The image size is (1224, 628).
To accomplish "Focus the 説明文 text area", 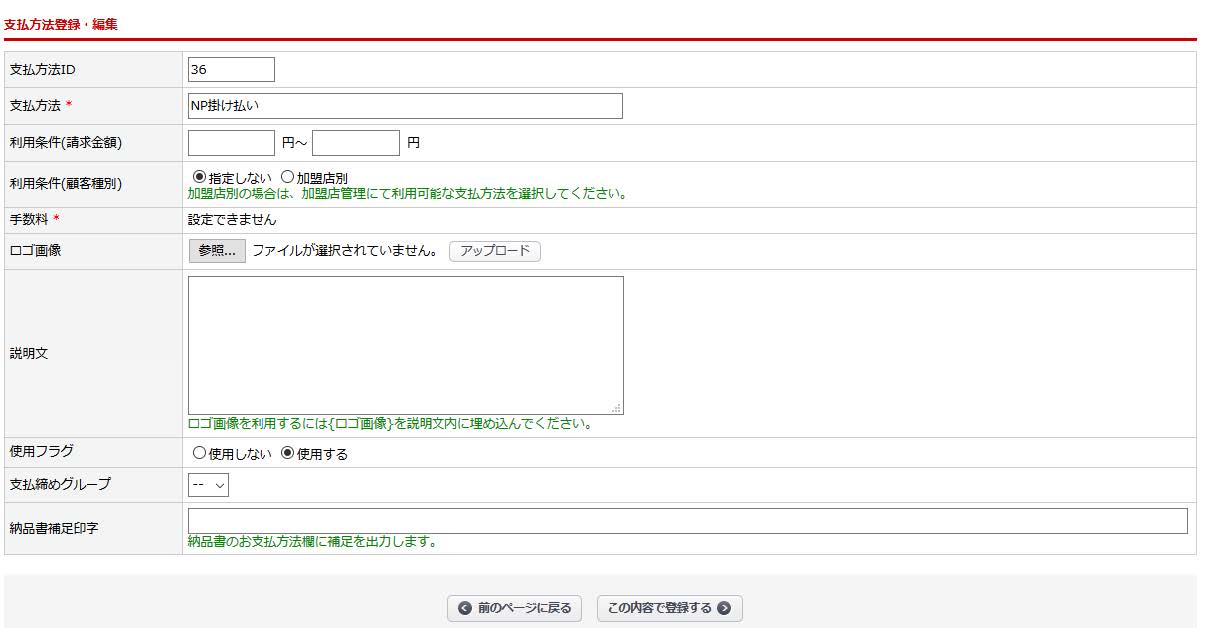I will coord(405,345).
